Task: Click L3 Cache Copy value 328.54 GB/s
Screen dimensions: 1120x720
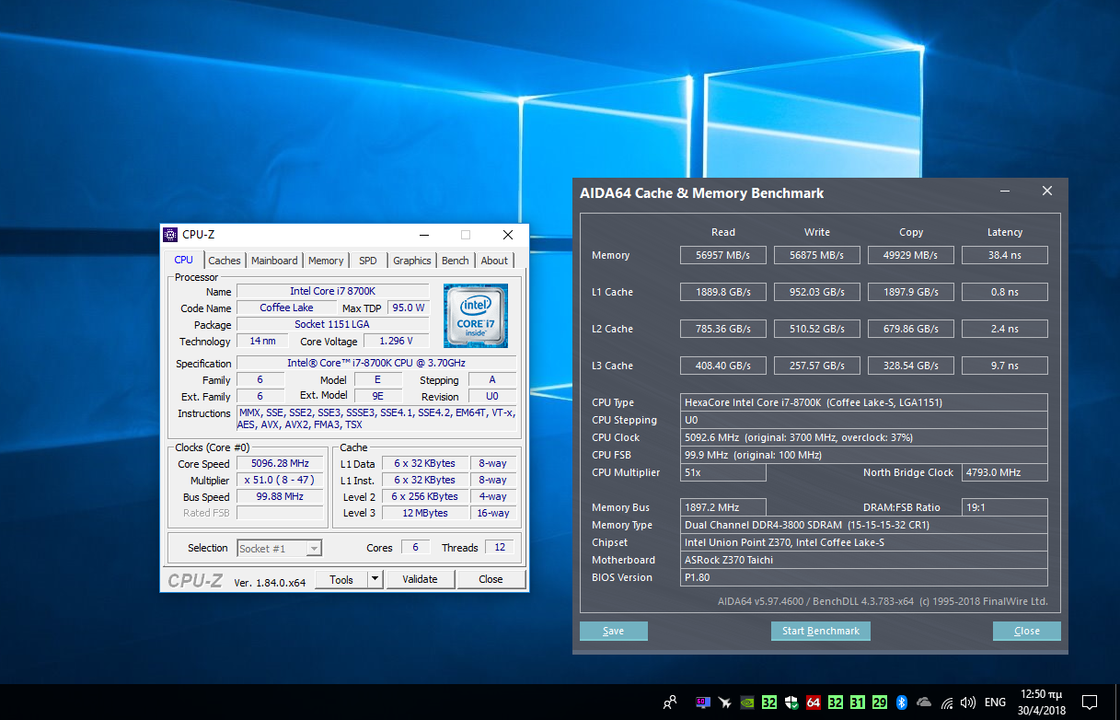Action: tap(911, 366)
